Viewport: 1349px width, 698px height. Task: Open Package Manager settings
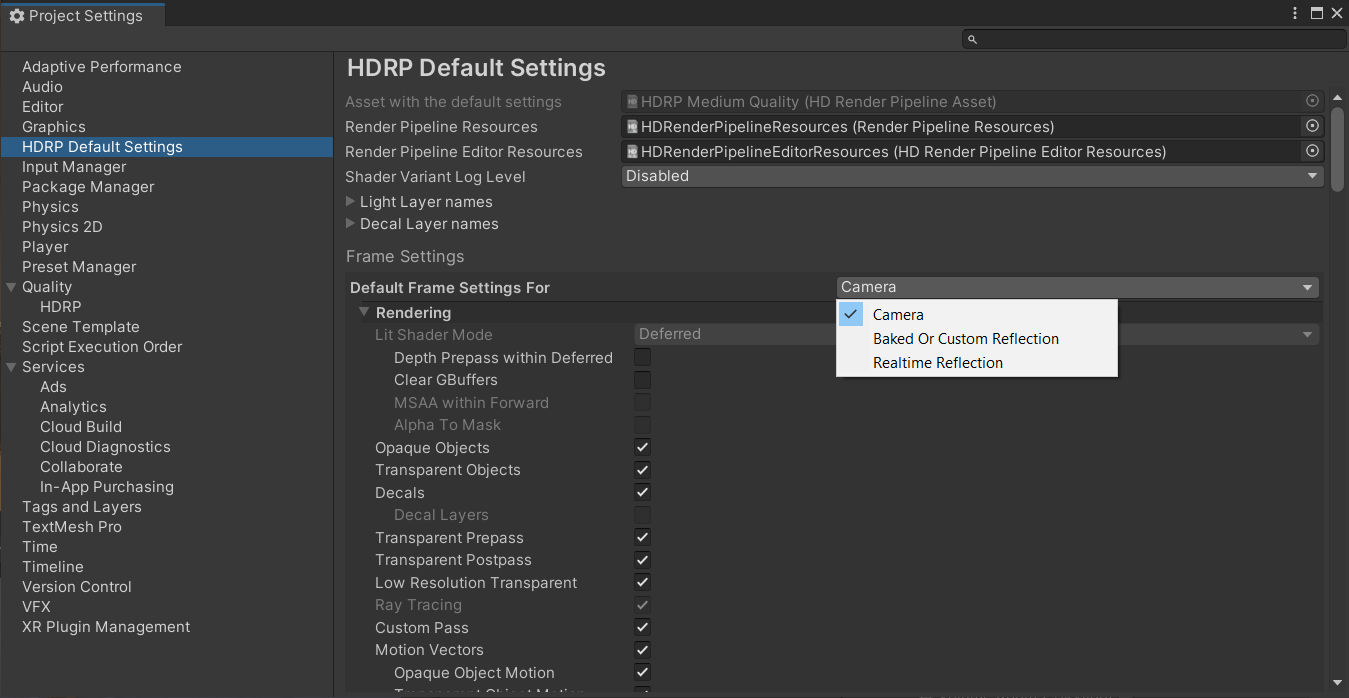[88, 187]
